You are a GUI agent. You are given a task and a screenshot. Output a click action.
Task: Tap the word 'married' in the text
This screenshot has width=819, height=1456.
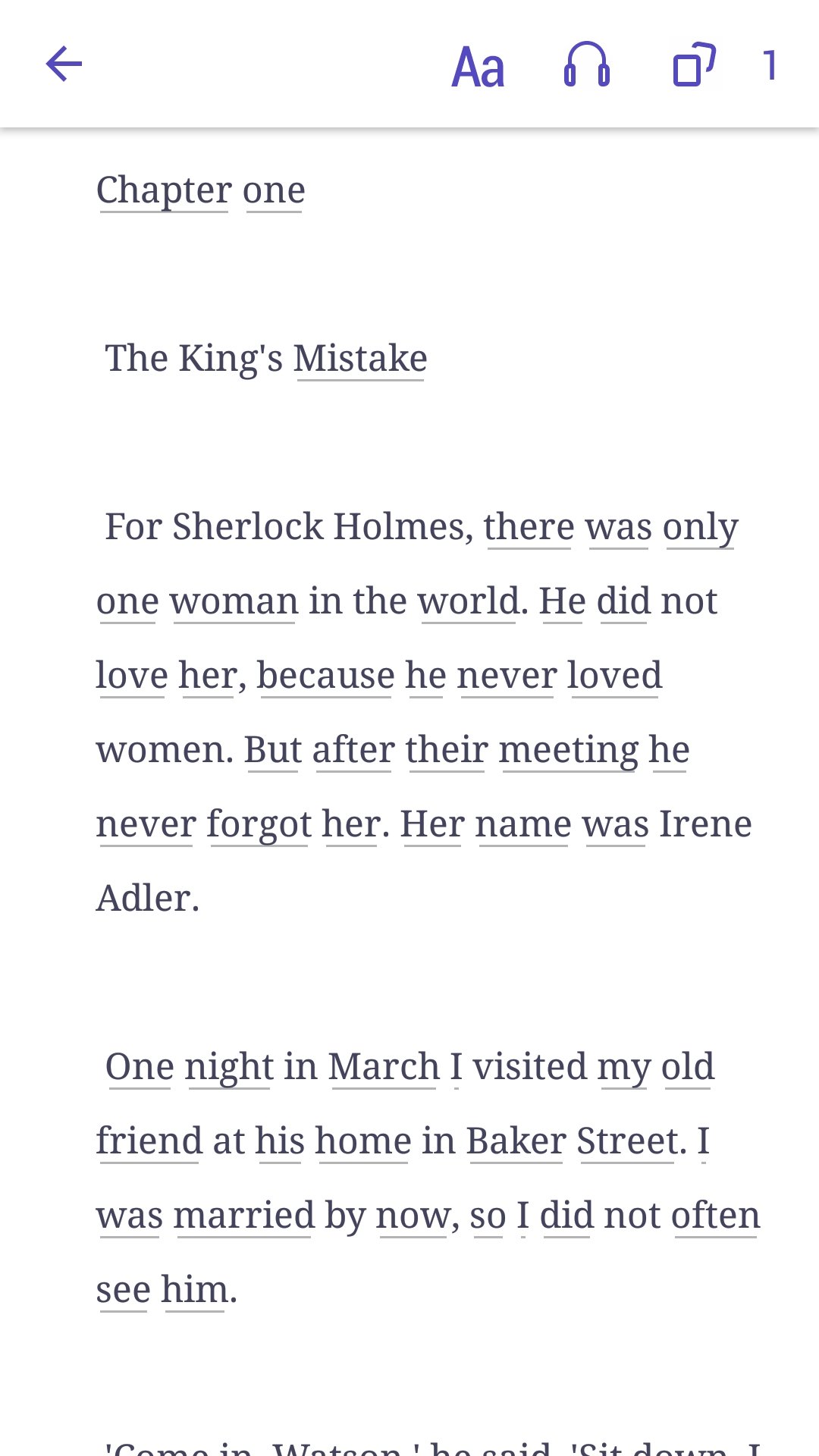pos(244,1215)
